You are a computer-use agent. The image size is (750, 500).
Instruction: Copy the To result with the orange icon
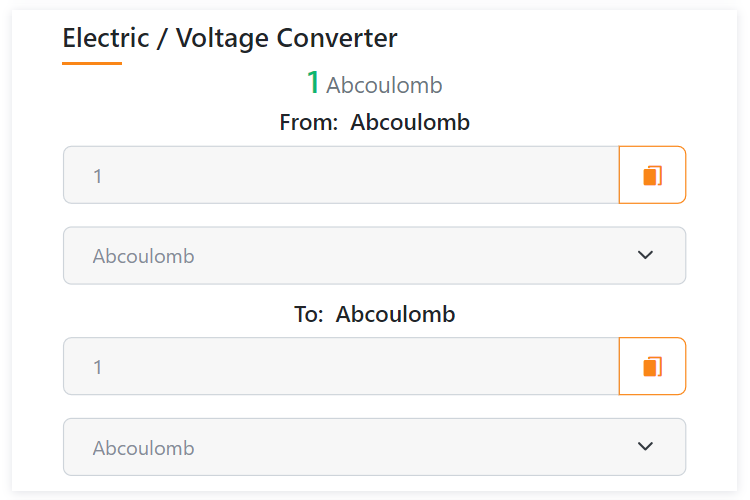(652, 367)
